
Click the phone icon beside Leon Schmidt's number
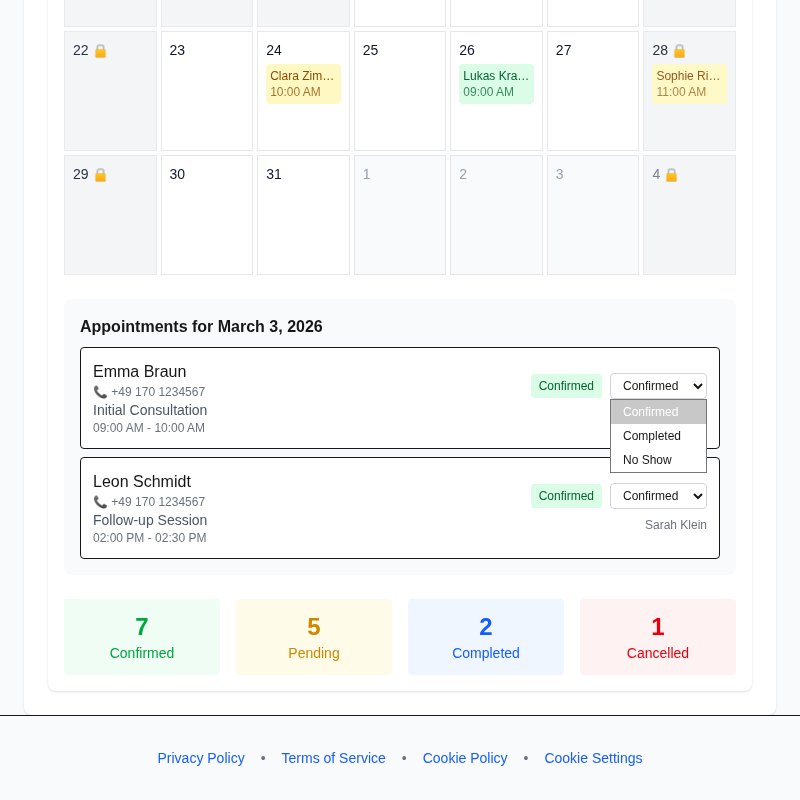100,502
